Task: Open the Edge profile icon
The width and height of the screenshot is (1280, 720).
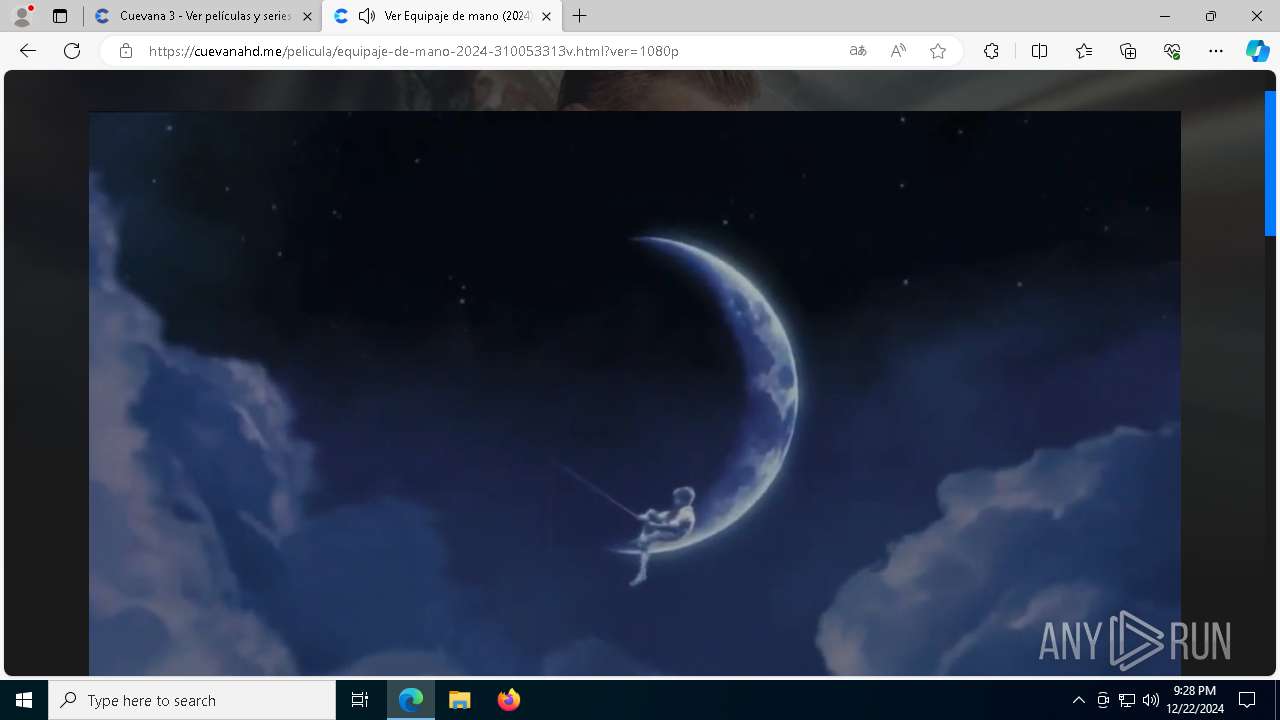Action: [x=22, y=16]
